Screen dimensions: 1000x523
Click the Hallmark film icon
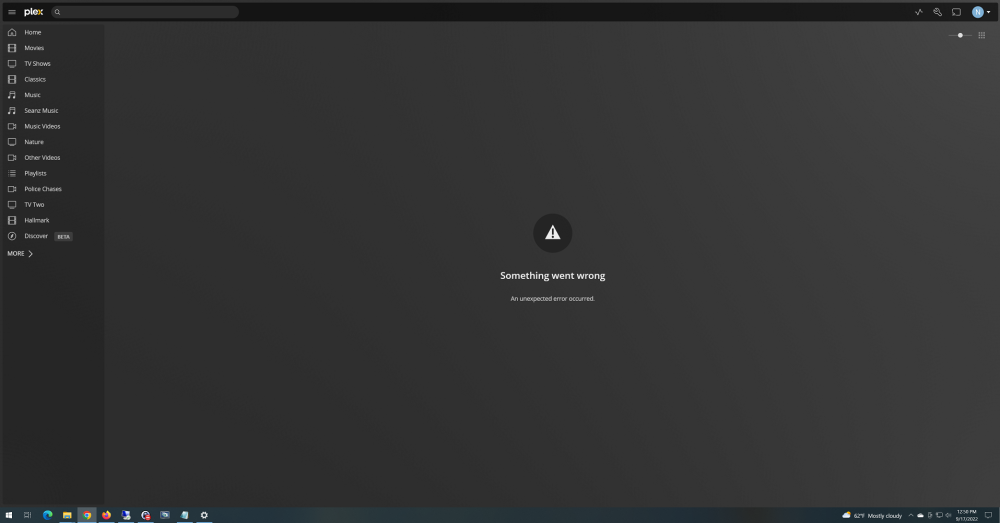[x=11, y=220]
